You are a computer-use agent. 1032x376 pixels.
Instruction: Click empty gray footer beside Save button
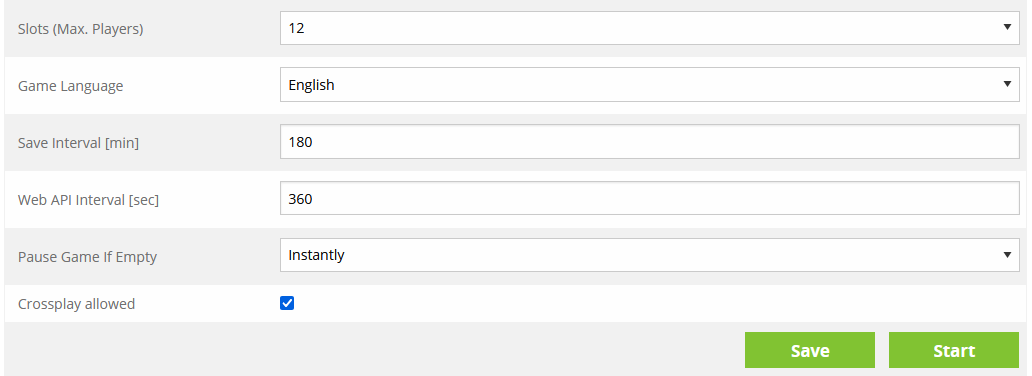(x=369, y=350)
